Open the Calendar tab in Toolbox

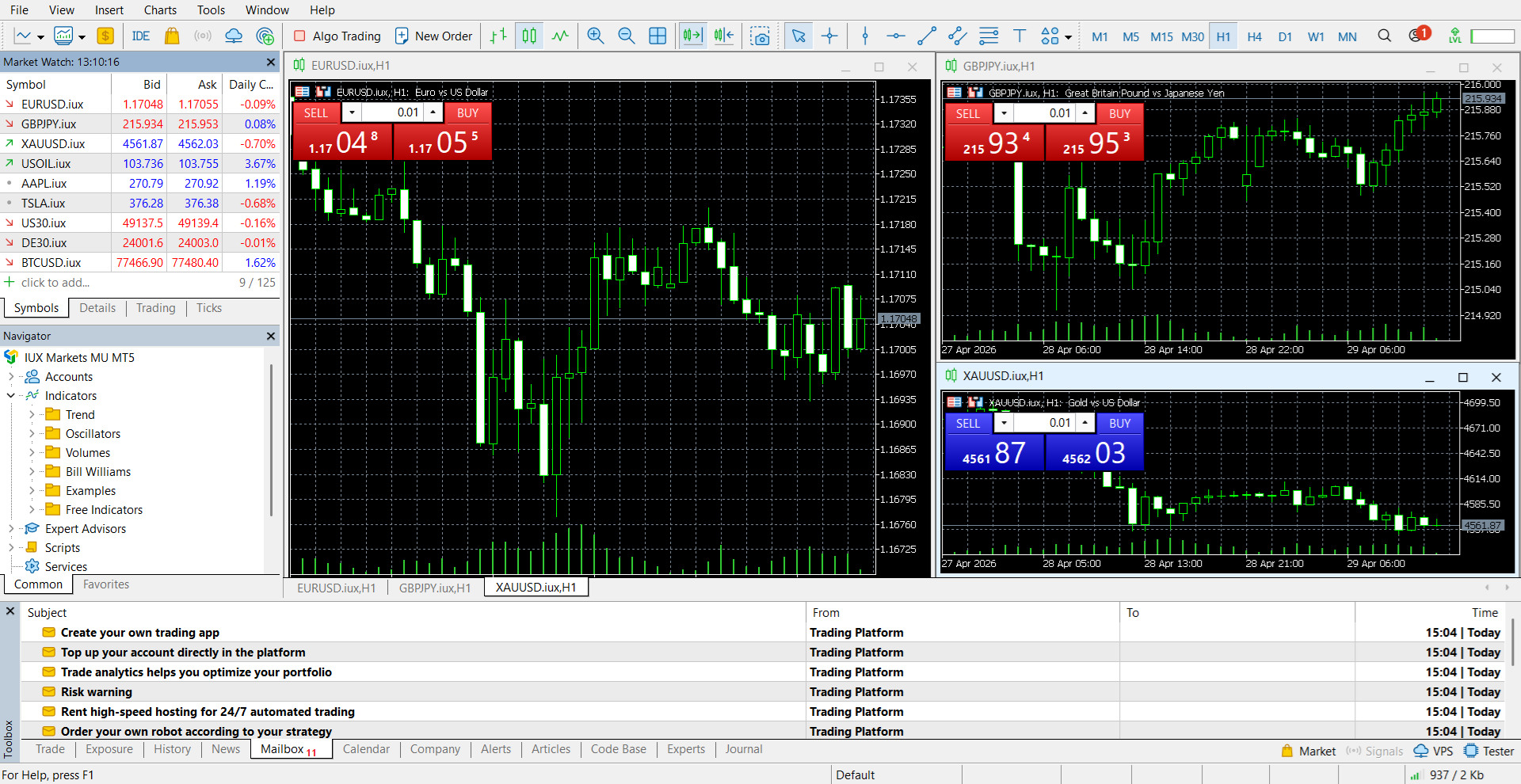366,749
